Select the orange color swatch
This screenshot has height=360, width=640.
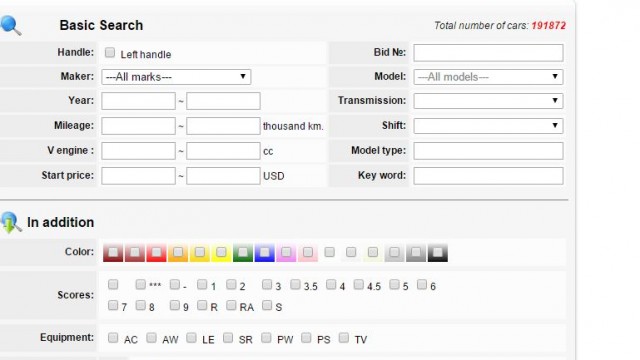click(178, 252)
